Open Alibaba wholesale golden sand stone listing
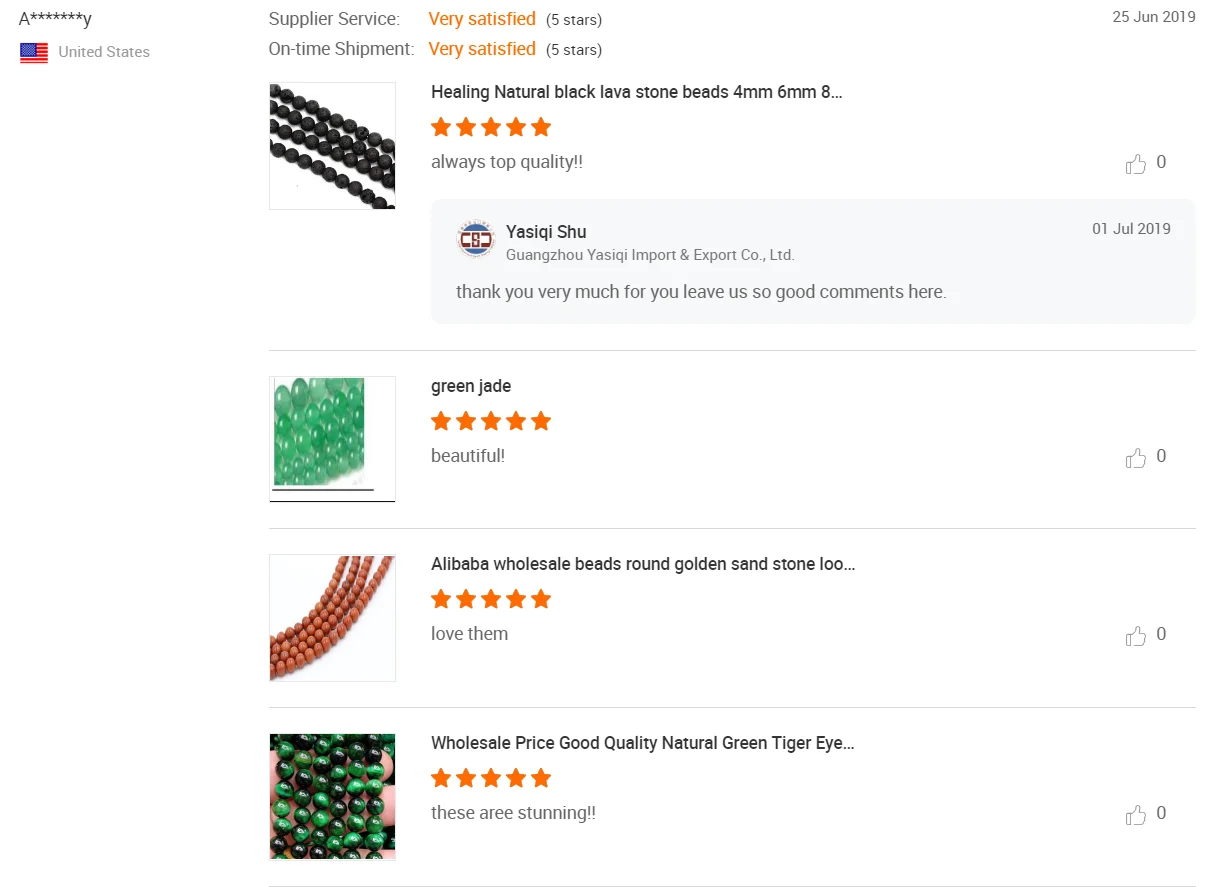The width and height of the screenshot is (1211, 887). 642,564
